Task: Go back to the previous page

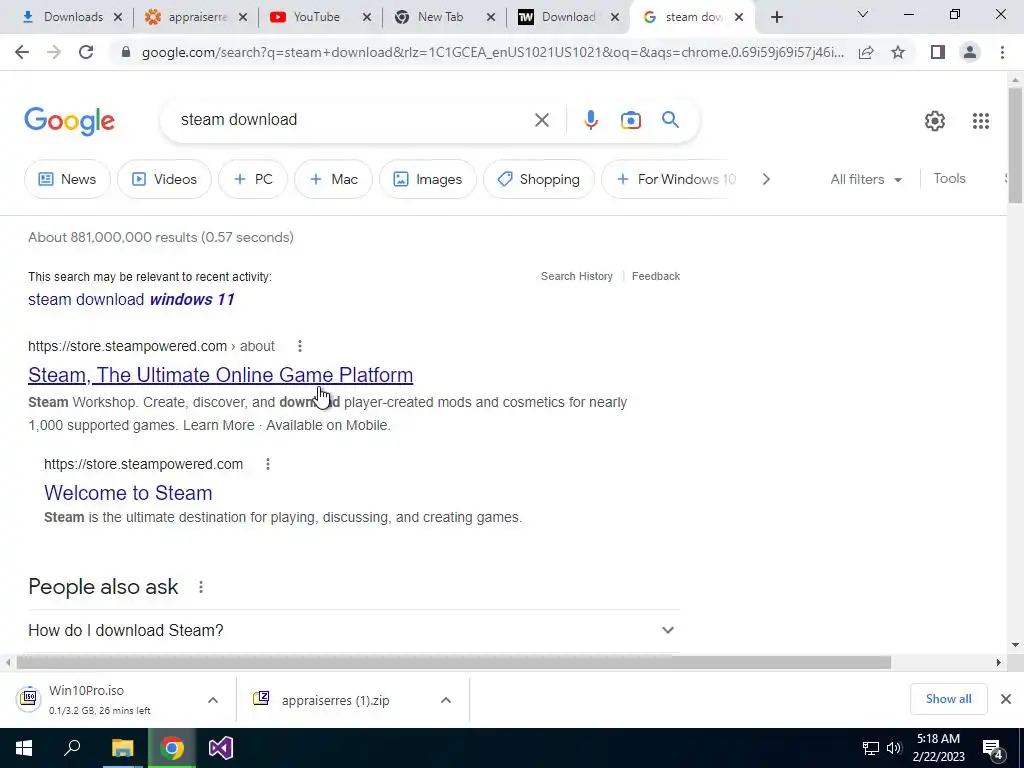Action: [x=22, y=52]
